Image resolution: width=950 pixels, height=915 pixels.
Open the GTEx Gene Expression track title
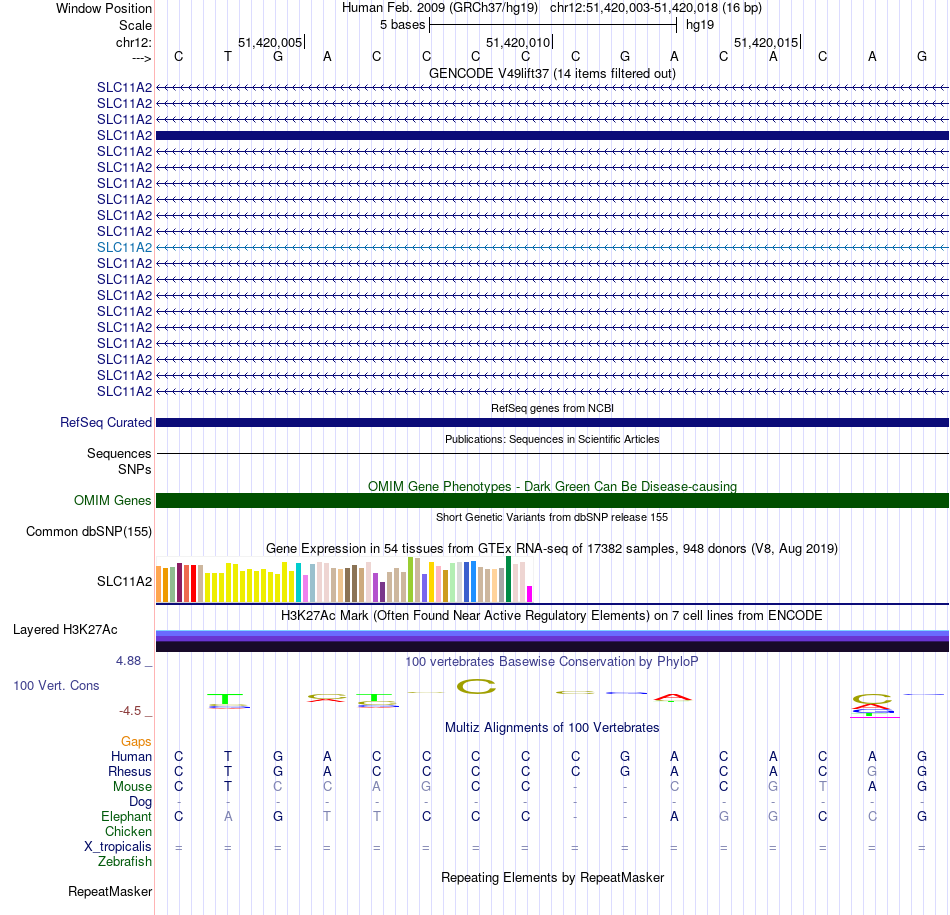point(552,548)
